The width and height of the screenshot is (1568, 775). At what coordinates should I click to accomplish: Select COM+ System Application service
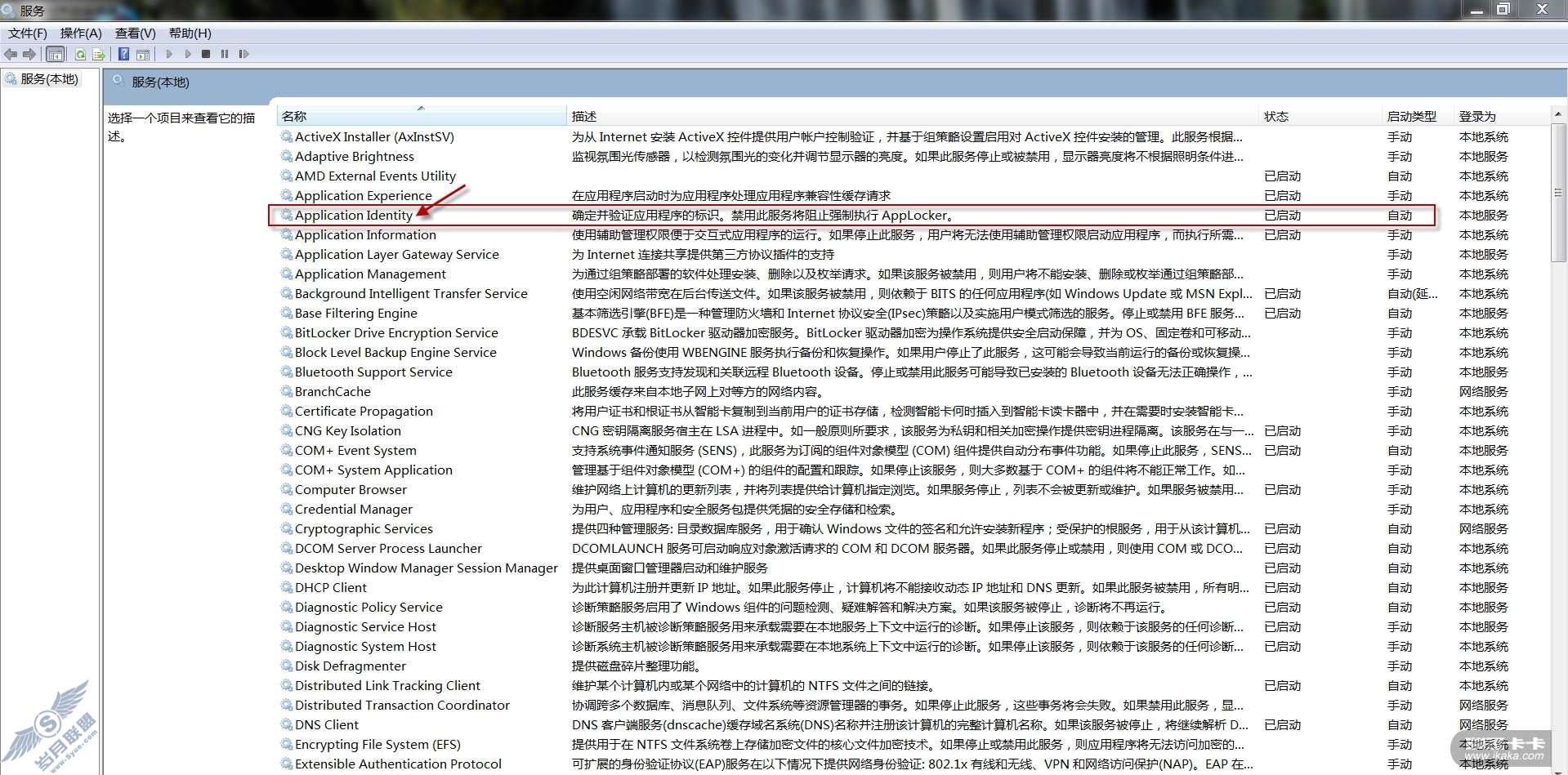coord(373,470)
